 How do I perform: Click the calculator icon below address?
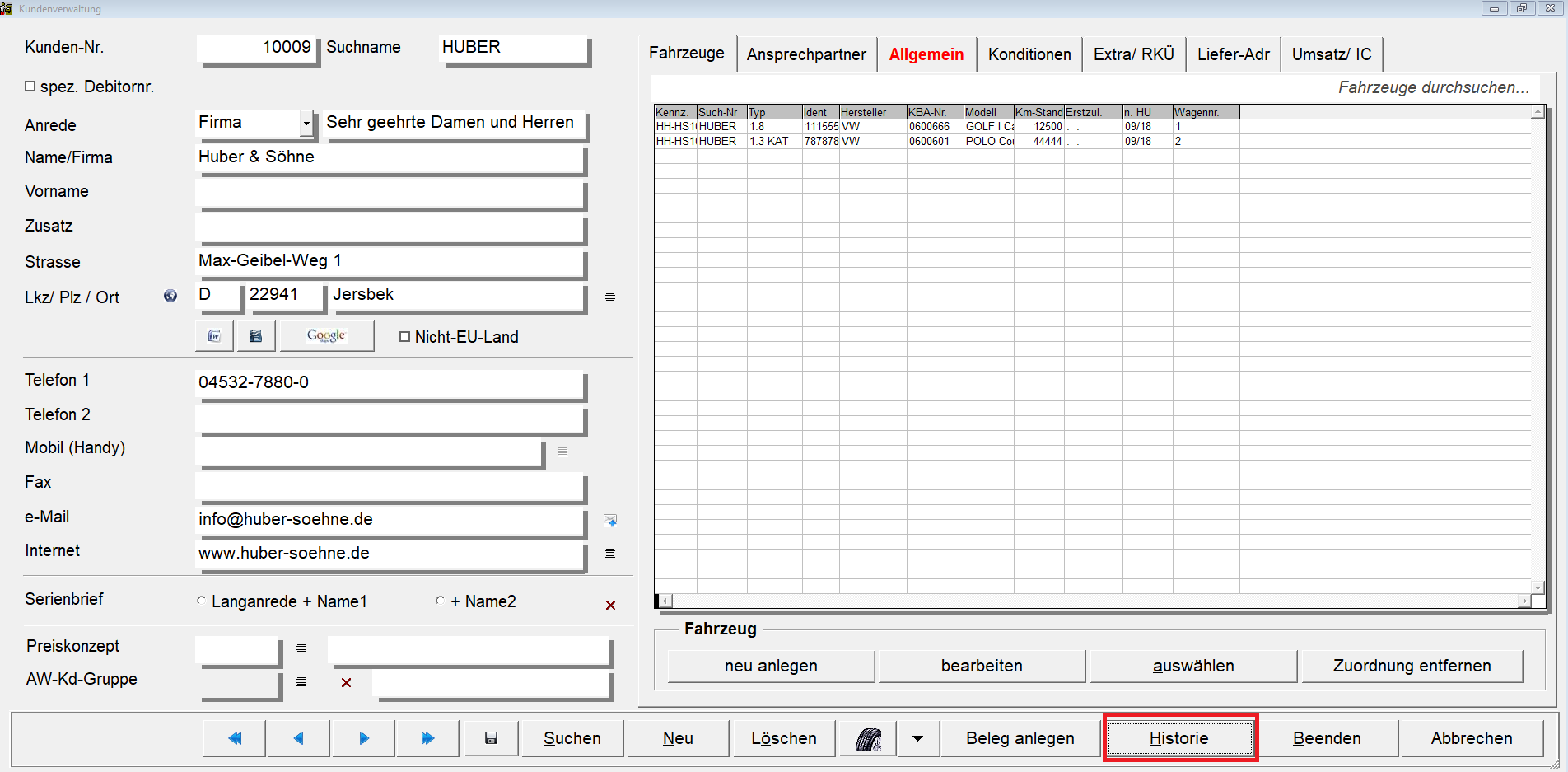[x=256, y=335]
